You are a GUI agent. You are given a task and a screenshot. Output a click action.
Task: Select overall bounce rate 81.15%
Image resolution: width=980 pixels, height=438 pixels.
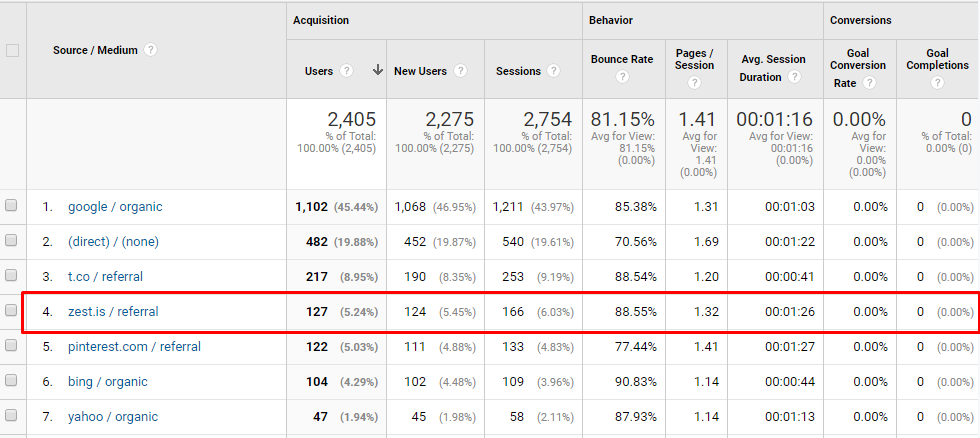622,119
